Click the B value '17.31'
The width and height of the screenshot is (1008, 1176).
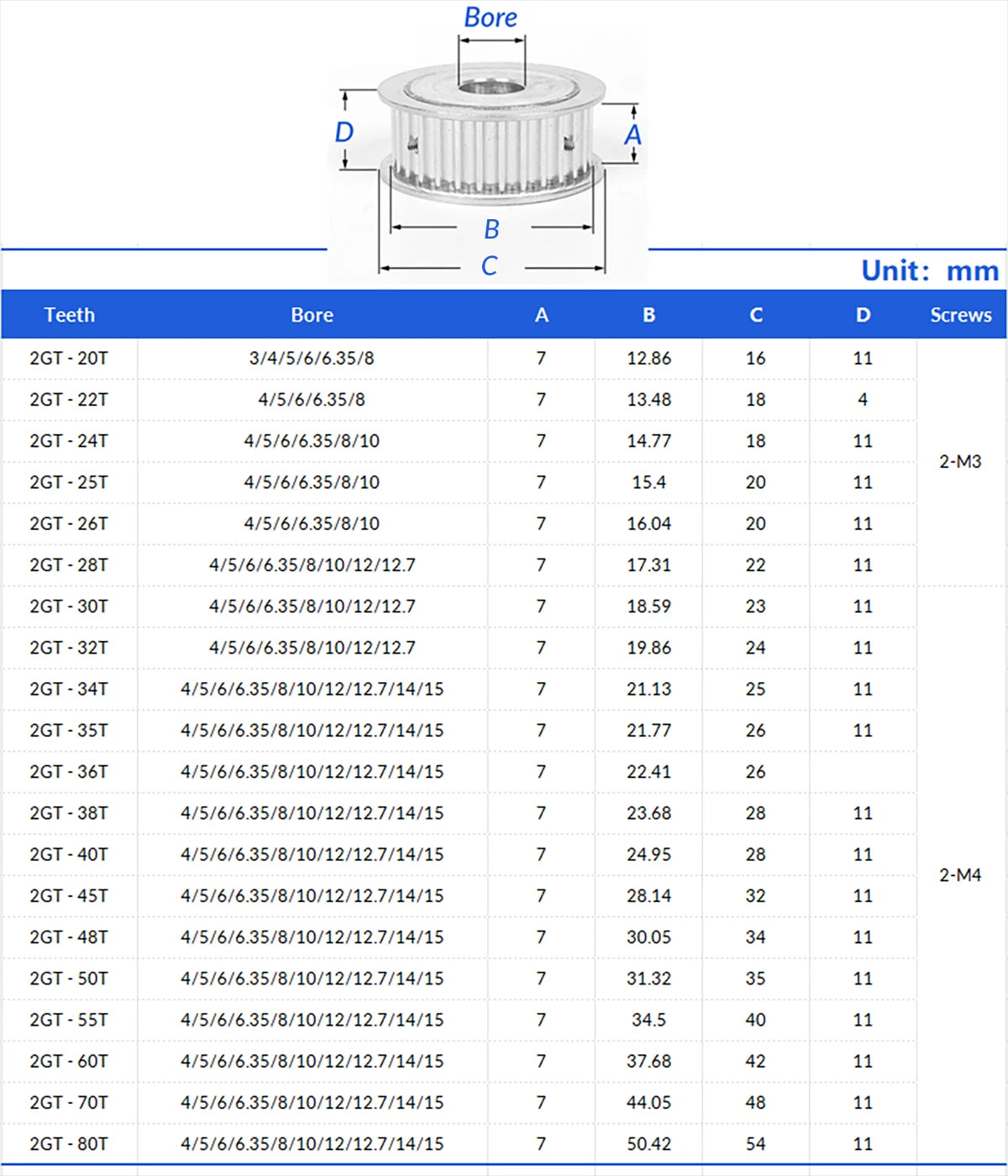point(648,565)
